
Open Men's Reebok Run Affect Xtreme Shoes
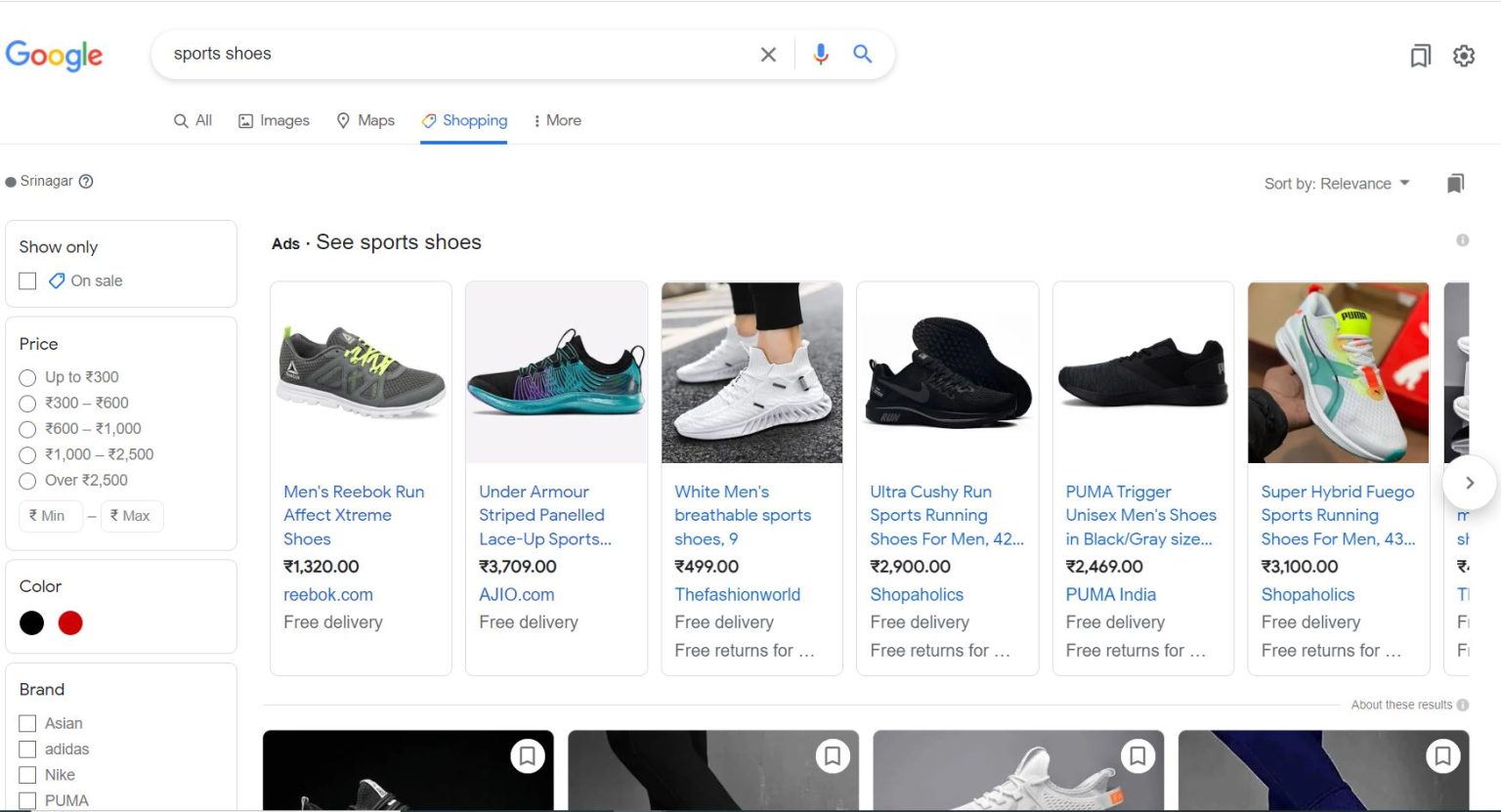tap(354, 515)
